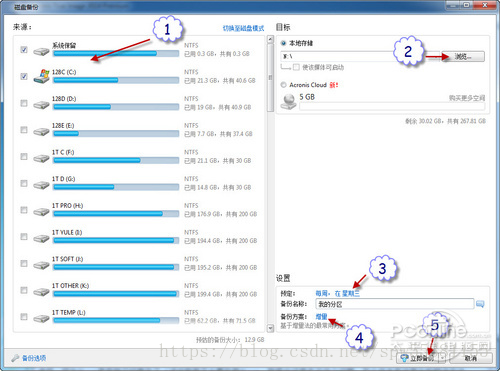Enable the 使该媒体可启动 checkbox
Viewport: 500px width, 371px height.
[296, 67]
